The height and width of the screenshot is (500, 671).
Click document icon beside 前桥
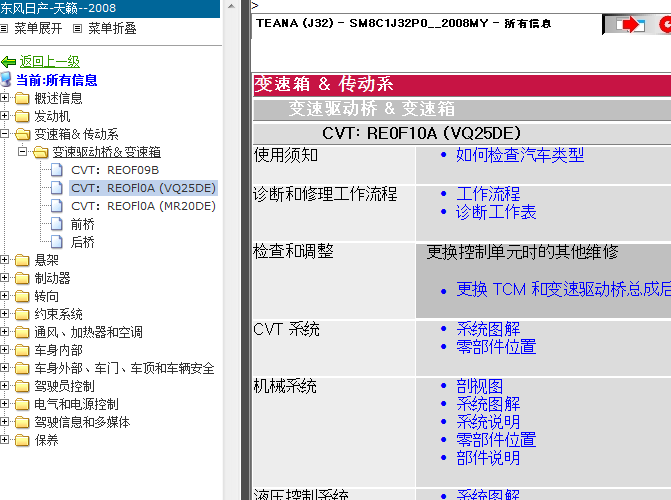[56, 224]
